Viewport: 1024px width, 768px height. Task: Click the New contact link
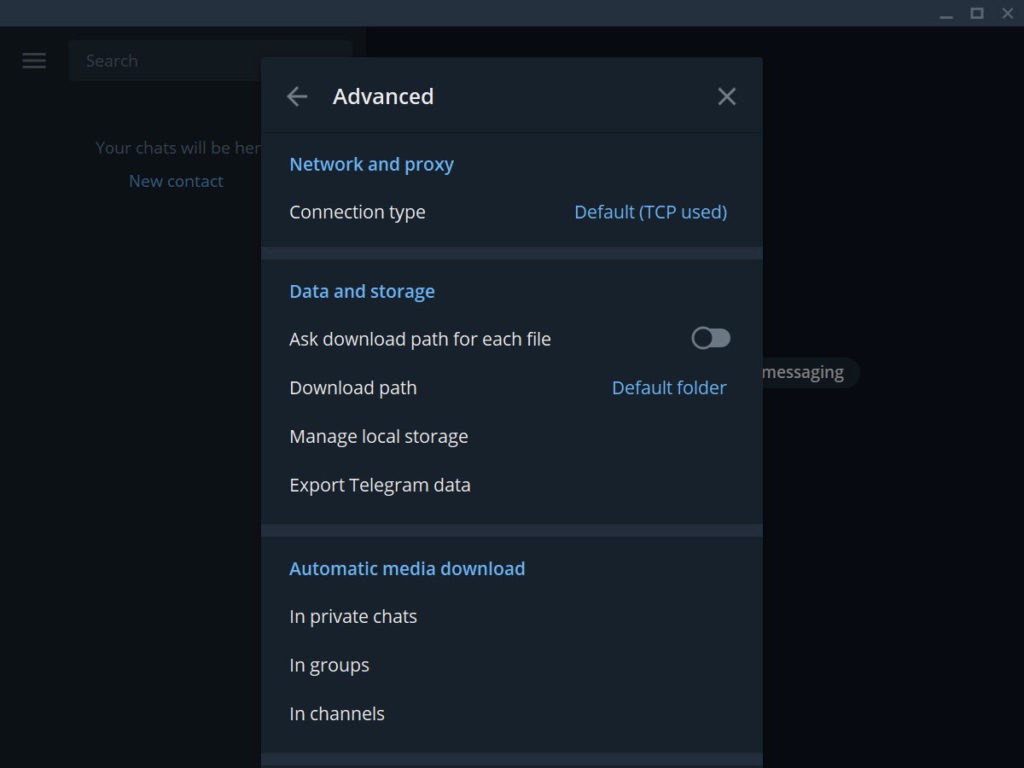click(x=176, y=181)
